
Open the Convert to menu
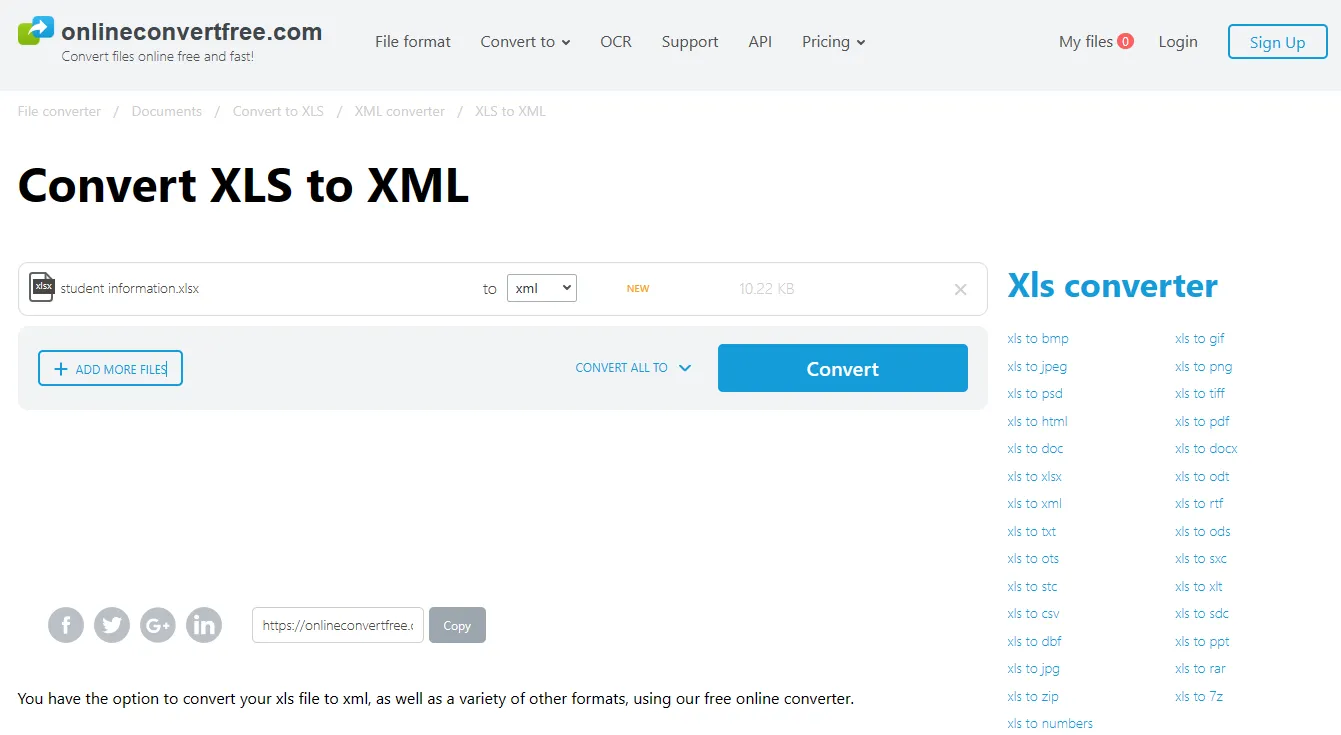(525, 42)
